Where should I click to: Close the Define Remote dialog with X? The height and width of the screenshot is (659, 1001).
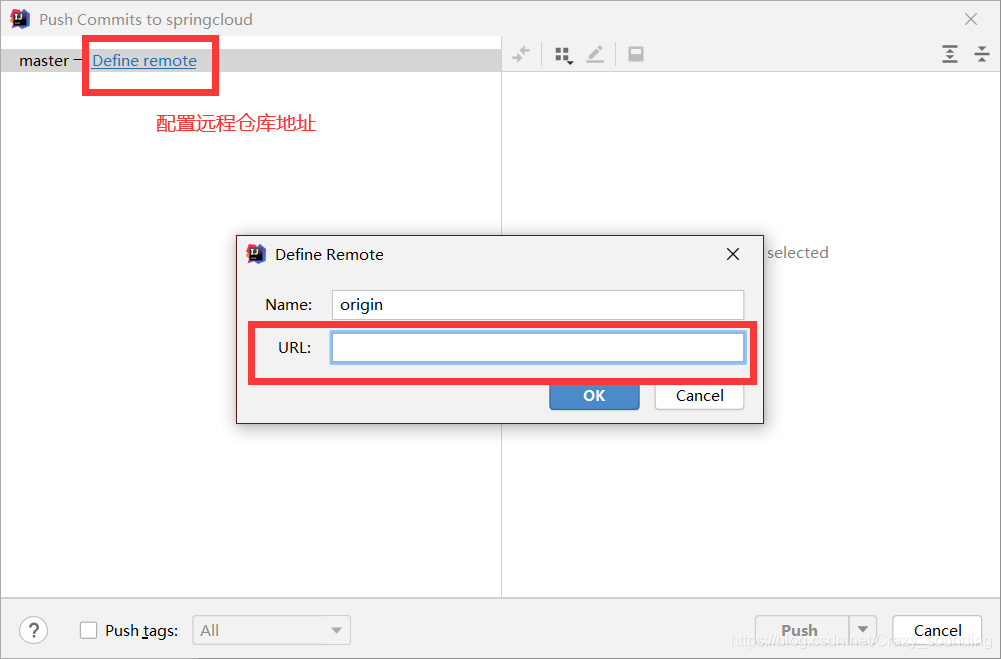pyautogui.click(x=733, y=254)
